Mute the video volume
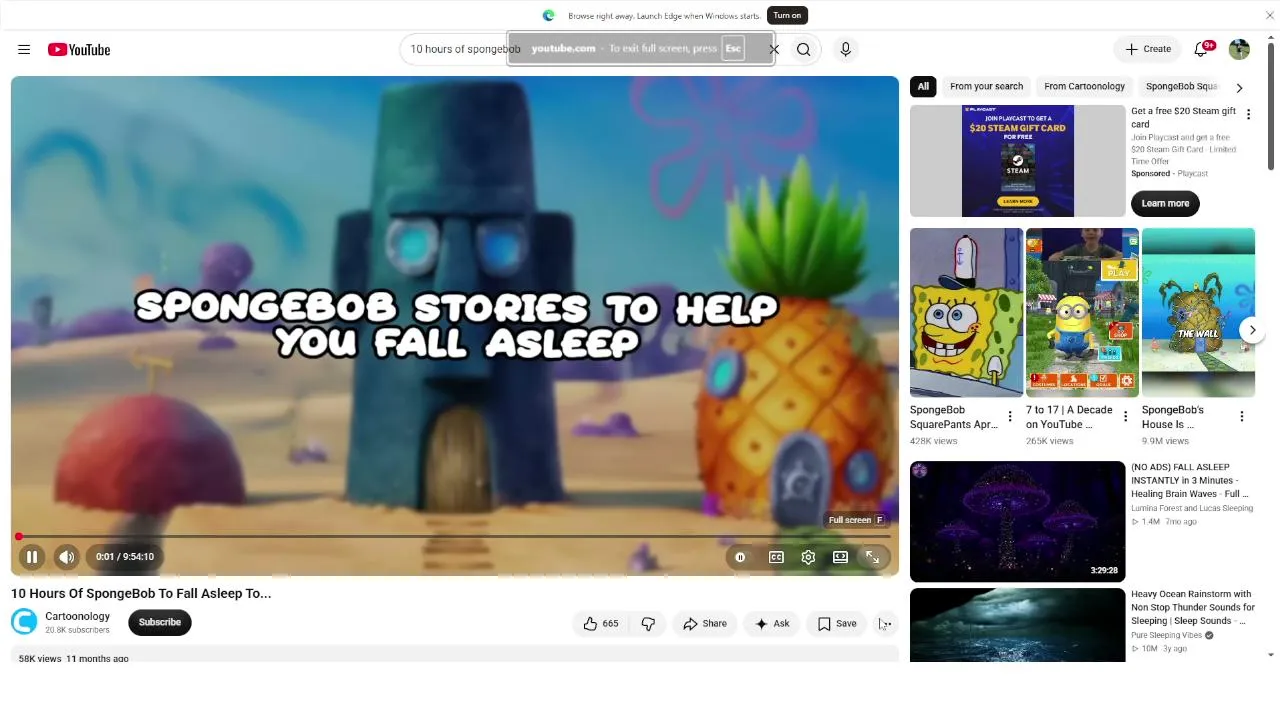This screenshot has width=1280, height=720. tap(66, 557)
